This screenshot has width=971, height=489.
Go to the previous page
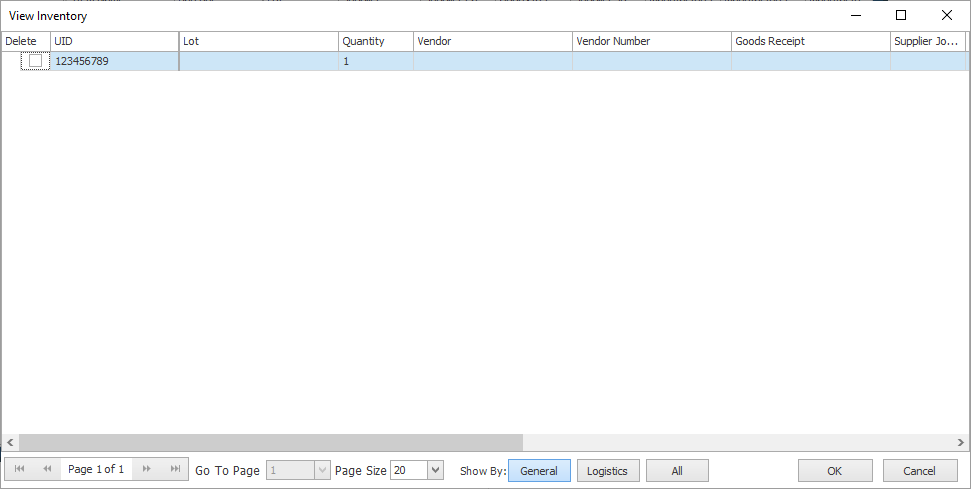click(x=47, y=470)
